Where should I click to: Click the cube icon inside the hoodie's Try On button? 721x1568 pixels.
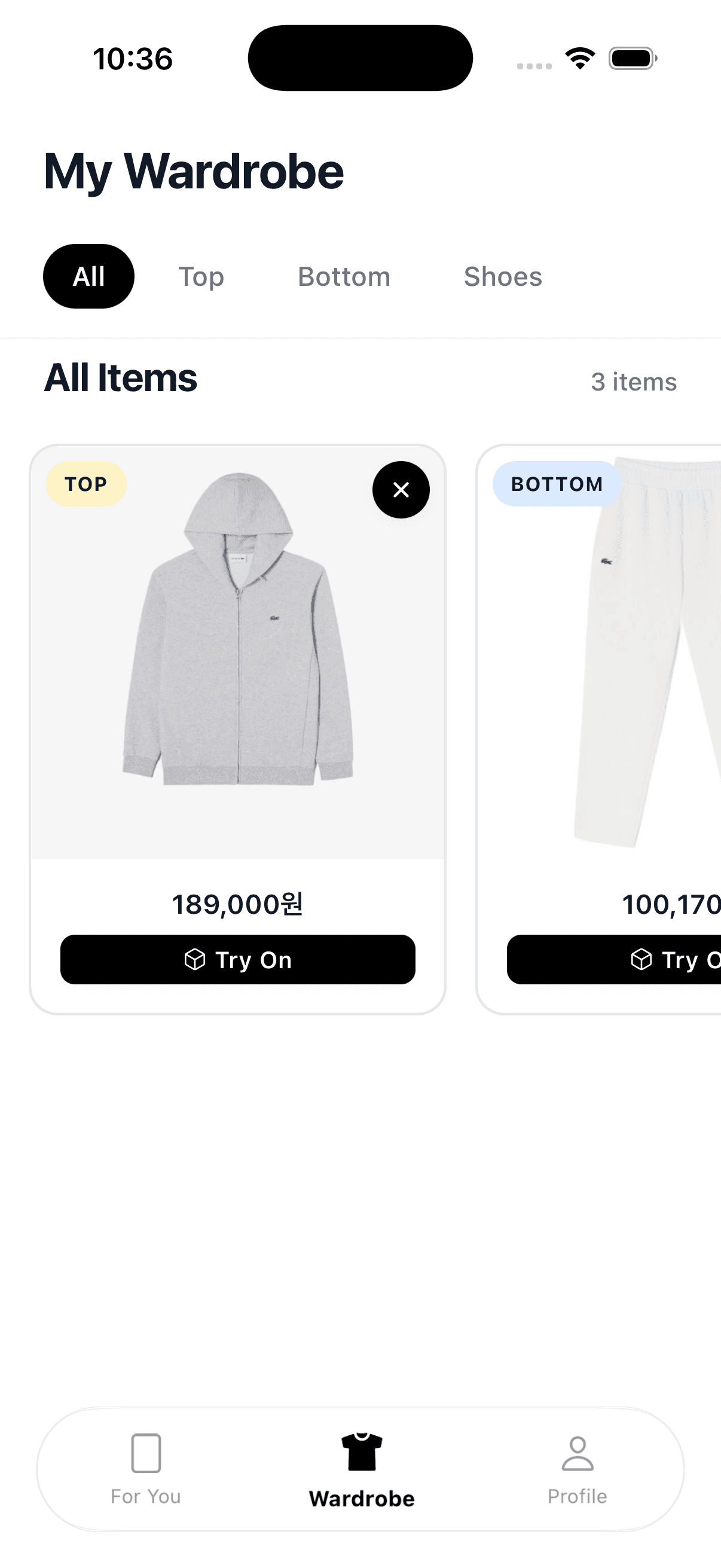tap(194, 959)
